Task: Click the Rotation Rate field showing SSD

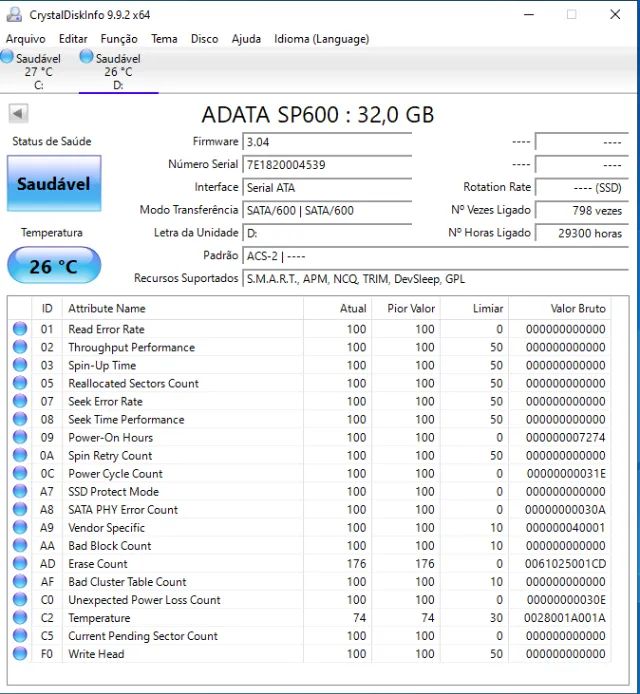Action: coord(582,188)
